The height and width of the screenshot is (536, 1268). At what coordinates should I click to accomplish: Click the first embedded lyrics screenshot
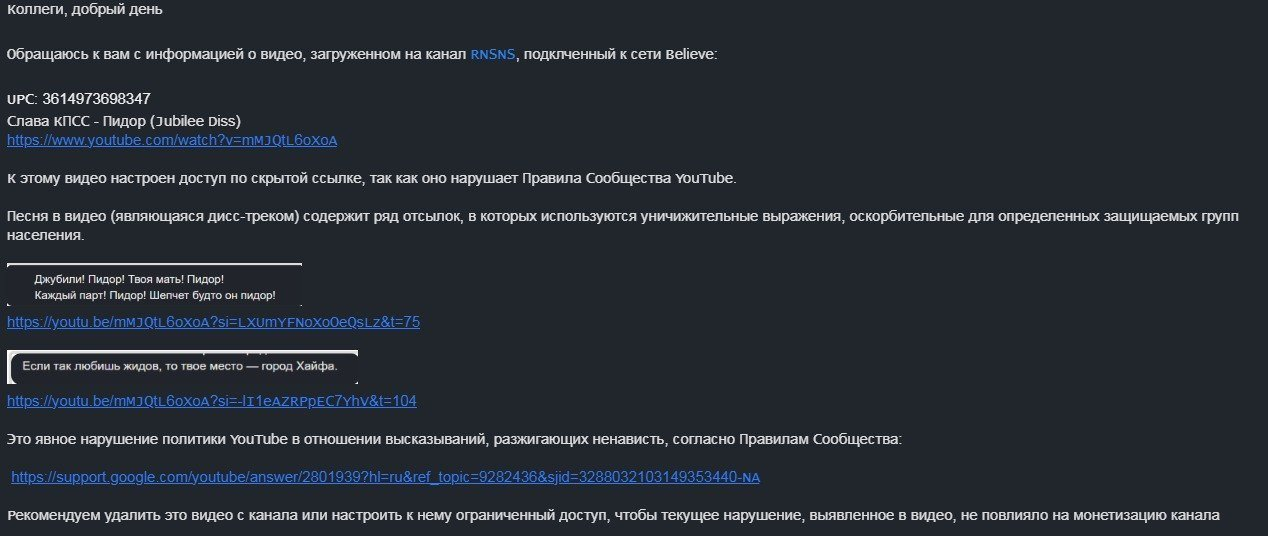[154, 284]
